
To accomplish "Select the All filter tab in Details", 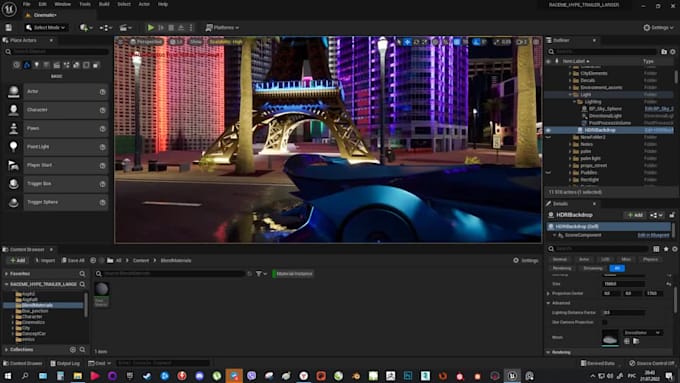I will [617, 268].
